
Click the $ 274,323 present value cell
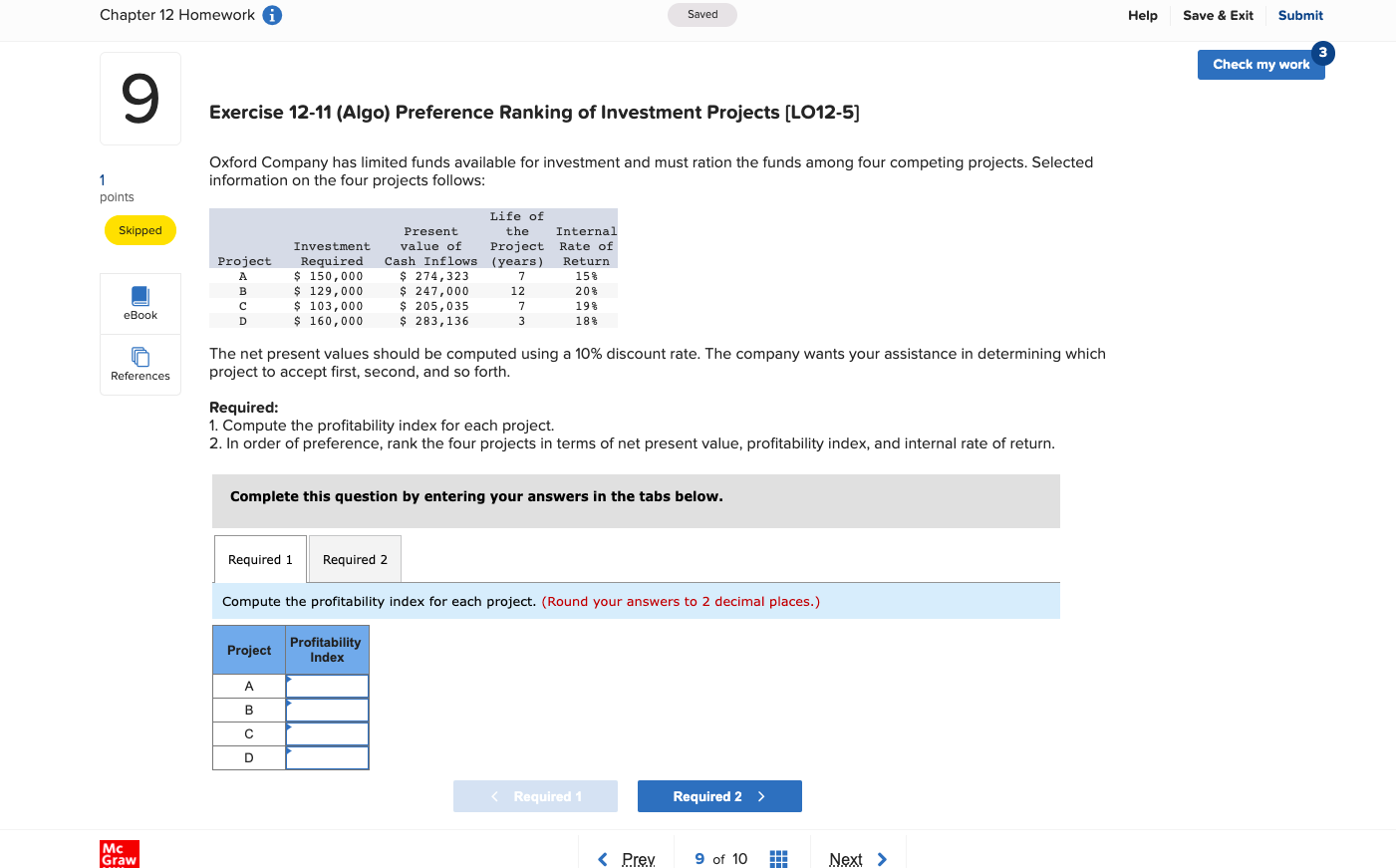point(433,276)
